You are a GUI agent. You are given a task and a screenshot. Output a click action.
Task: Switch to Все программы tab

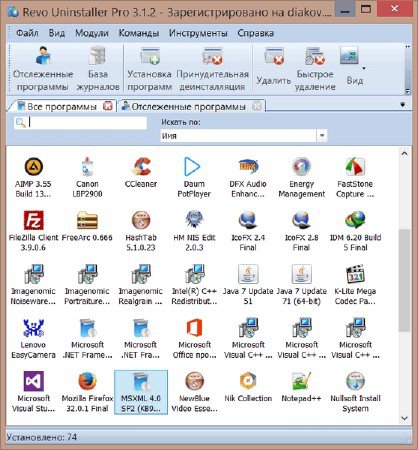pyautogui.click(x=62, y=106)
